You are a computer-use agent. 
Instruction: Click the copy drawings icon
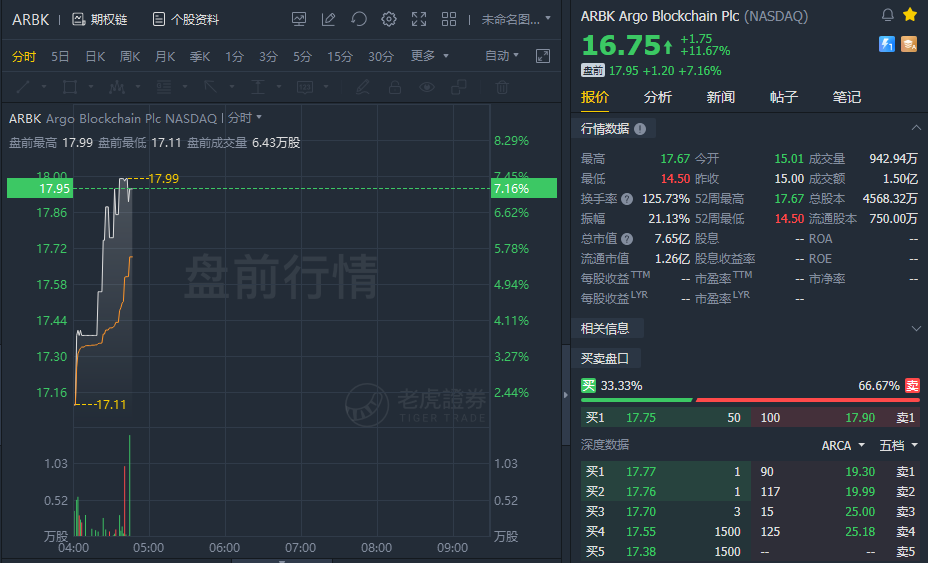click(459, 88)
